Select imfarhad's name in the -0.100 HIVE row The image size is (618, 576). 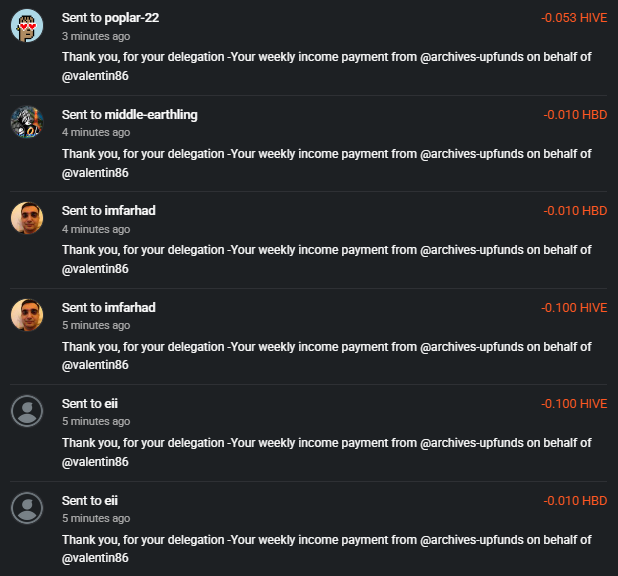tap(130, 307)
